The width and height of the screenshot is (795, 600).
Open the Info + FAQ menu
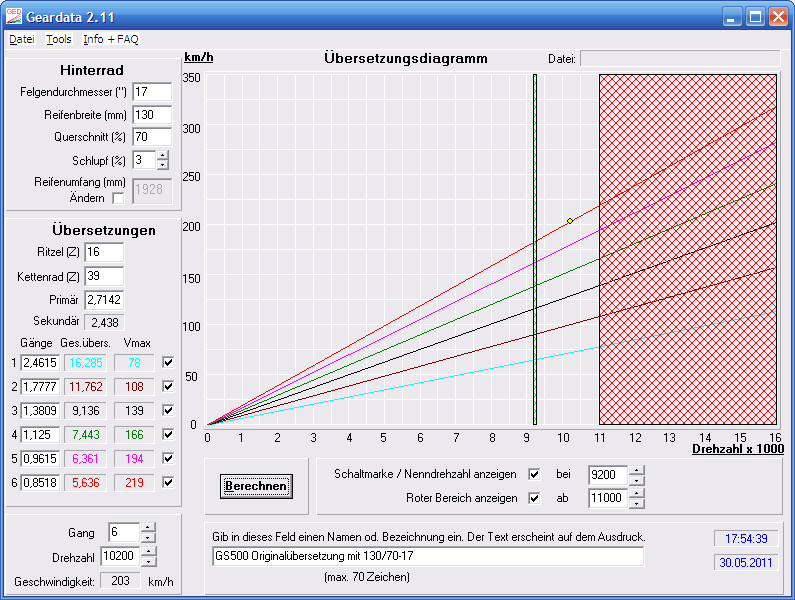coord(111,39)
